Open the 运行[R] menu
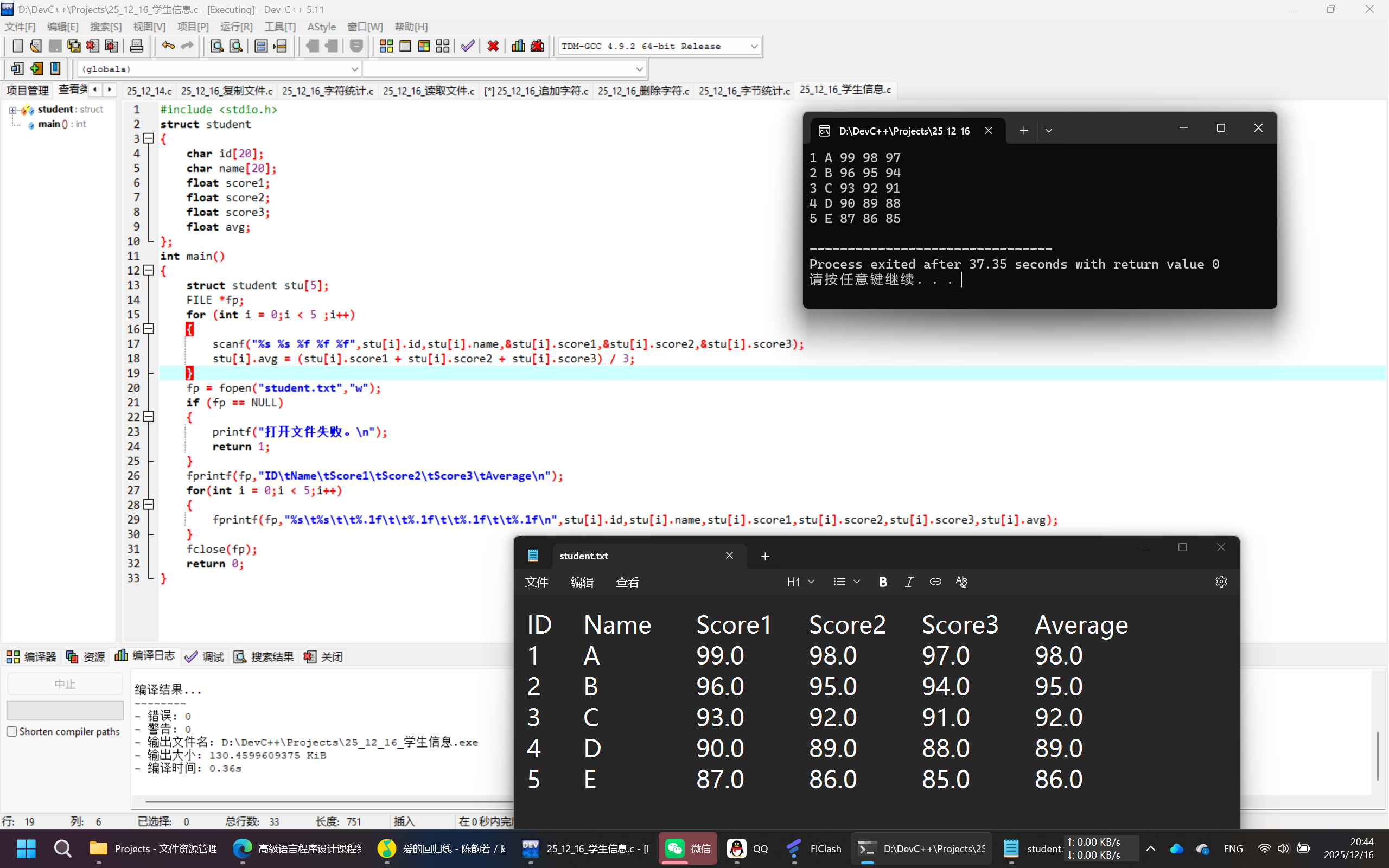1389x868 pixels. tap(236, 27)
